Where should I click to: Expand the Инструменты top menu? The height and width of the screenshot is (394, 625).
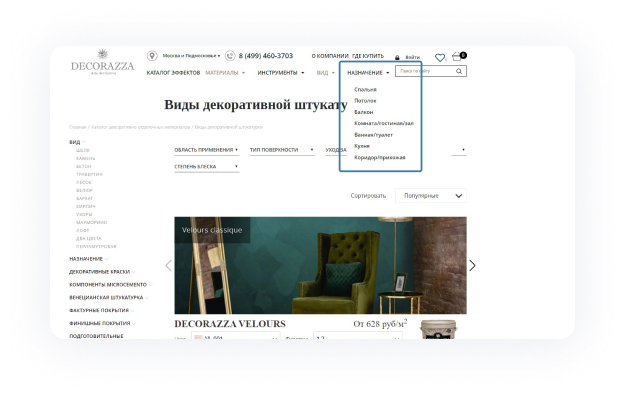pyautogui.click(x=281, y=73)
